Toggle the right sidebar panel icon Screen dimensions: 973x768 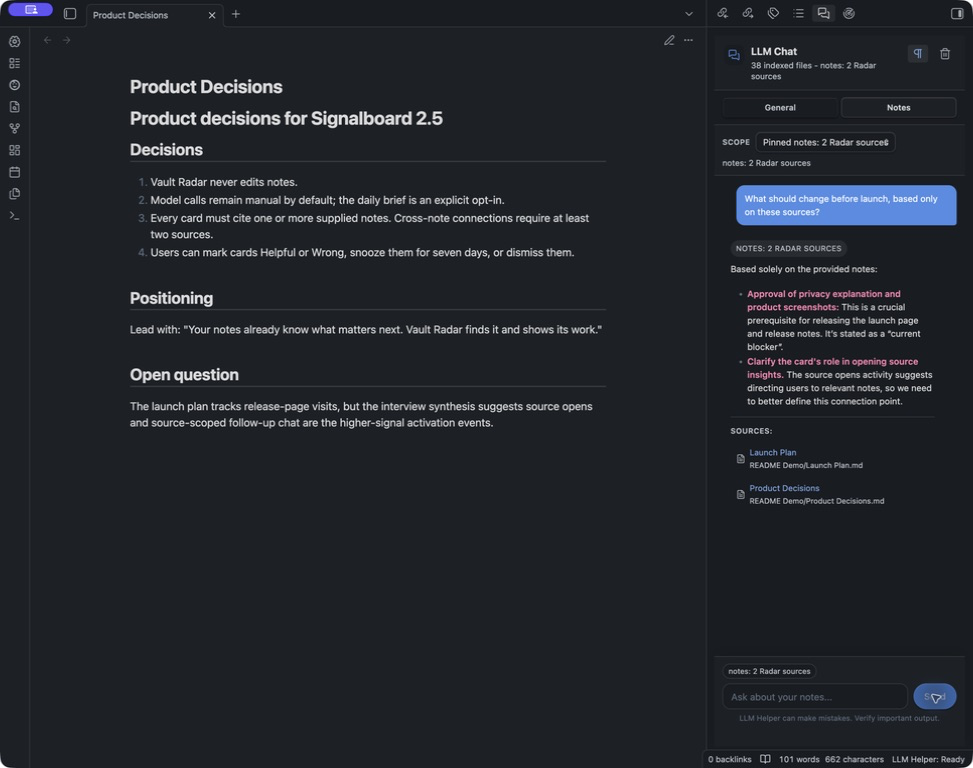tap(957, 14)
